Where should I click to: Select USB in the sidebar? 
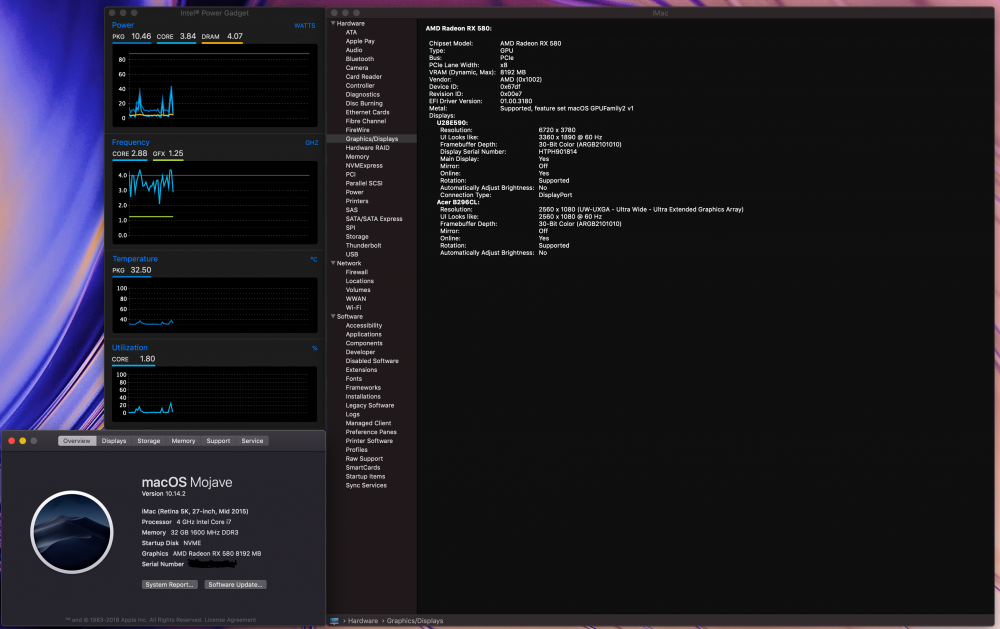click(x=352, y=255)
